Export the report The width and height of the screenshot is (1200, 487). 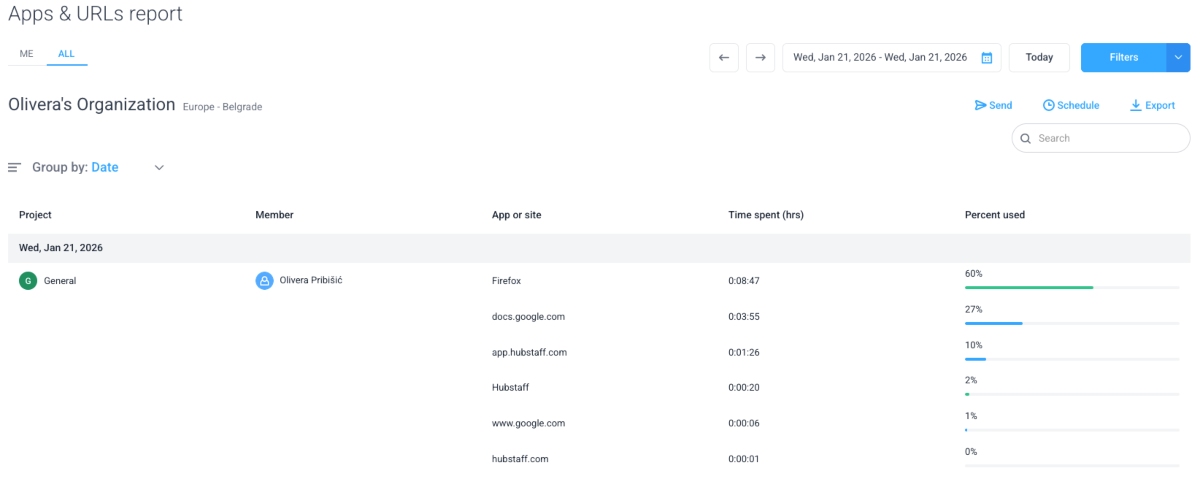[1152, 105]
